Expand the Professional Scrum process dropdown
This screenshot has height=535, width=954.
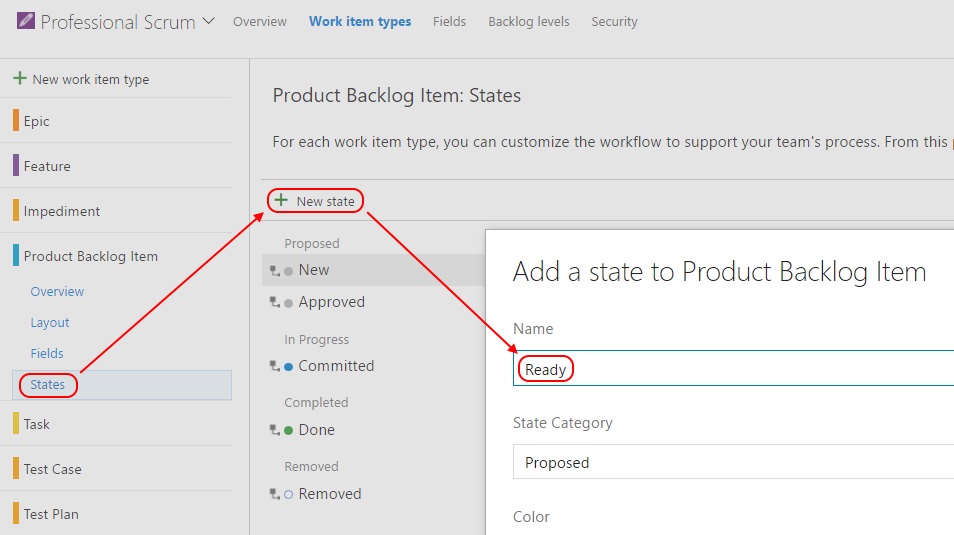208,21
